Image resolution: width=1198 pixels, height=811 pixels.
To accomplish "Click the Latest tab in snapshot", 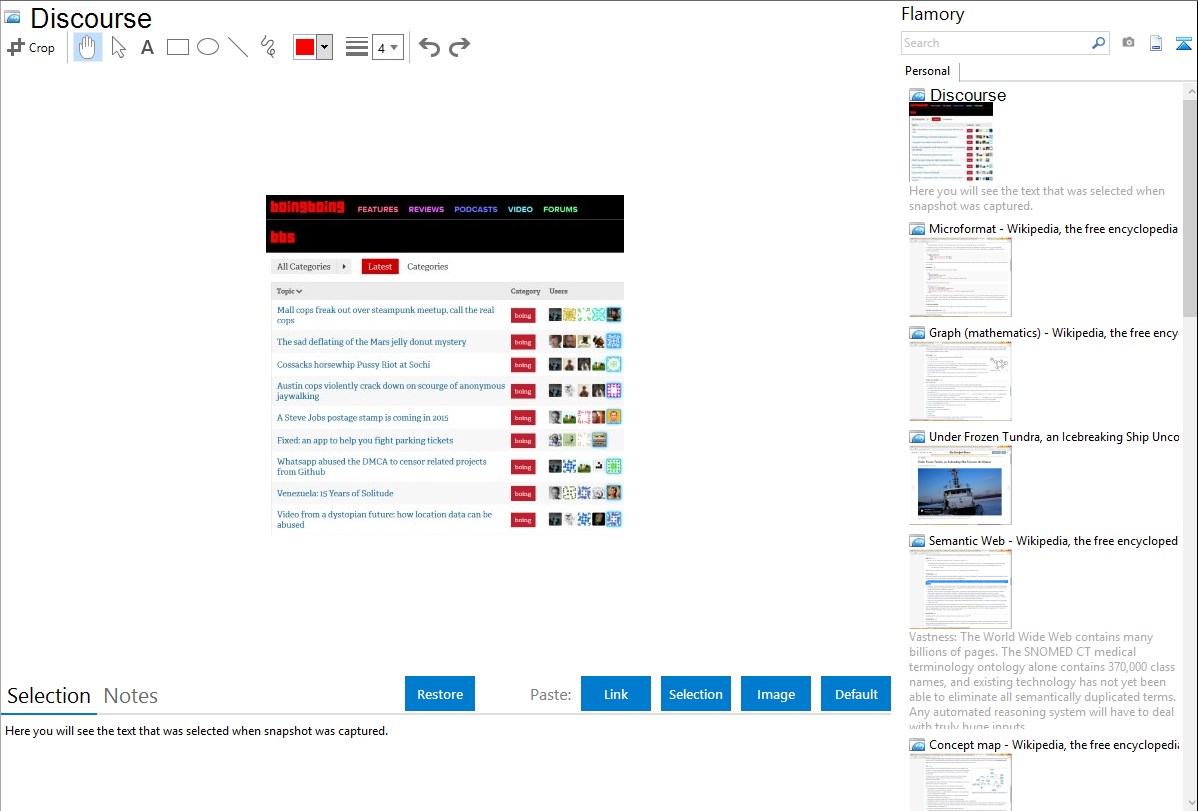I will click(x=380, y=267).
